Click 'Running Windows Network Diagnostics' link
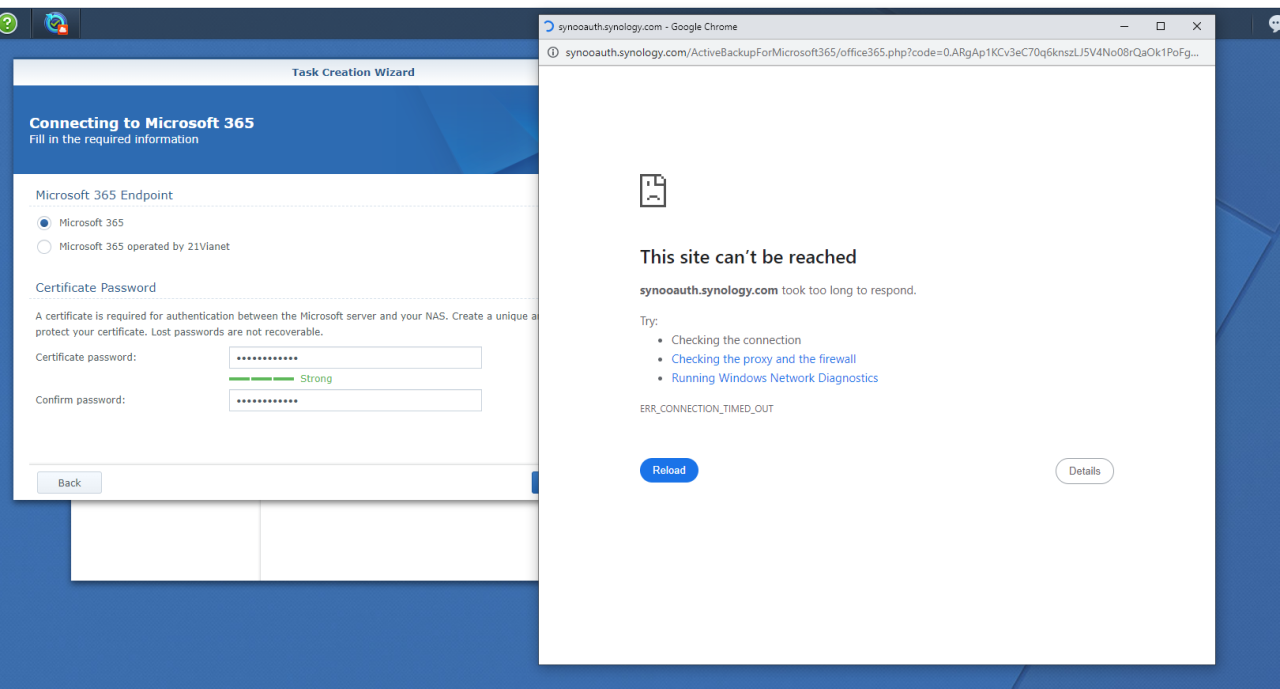Image resolution: width=1280 pixels, height=689 pixels. click(774, 378)
